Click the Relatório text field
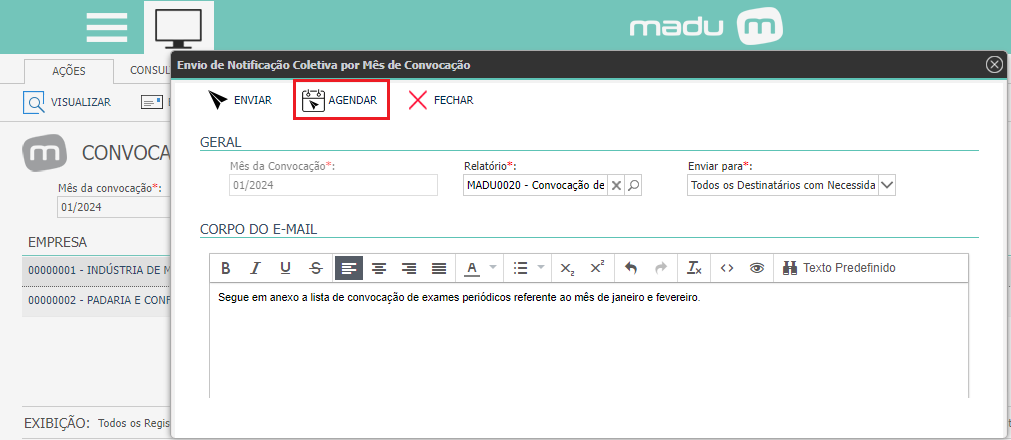The height and width of the screenshot is (440, 1011). coord(535,186)
